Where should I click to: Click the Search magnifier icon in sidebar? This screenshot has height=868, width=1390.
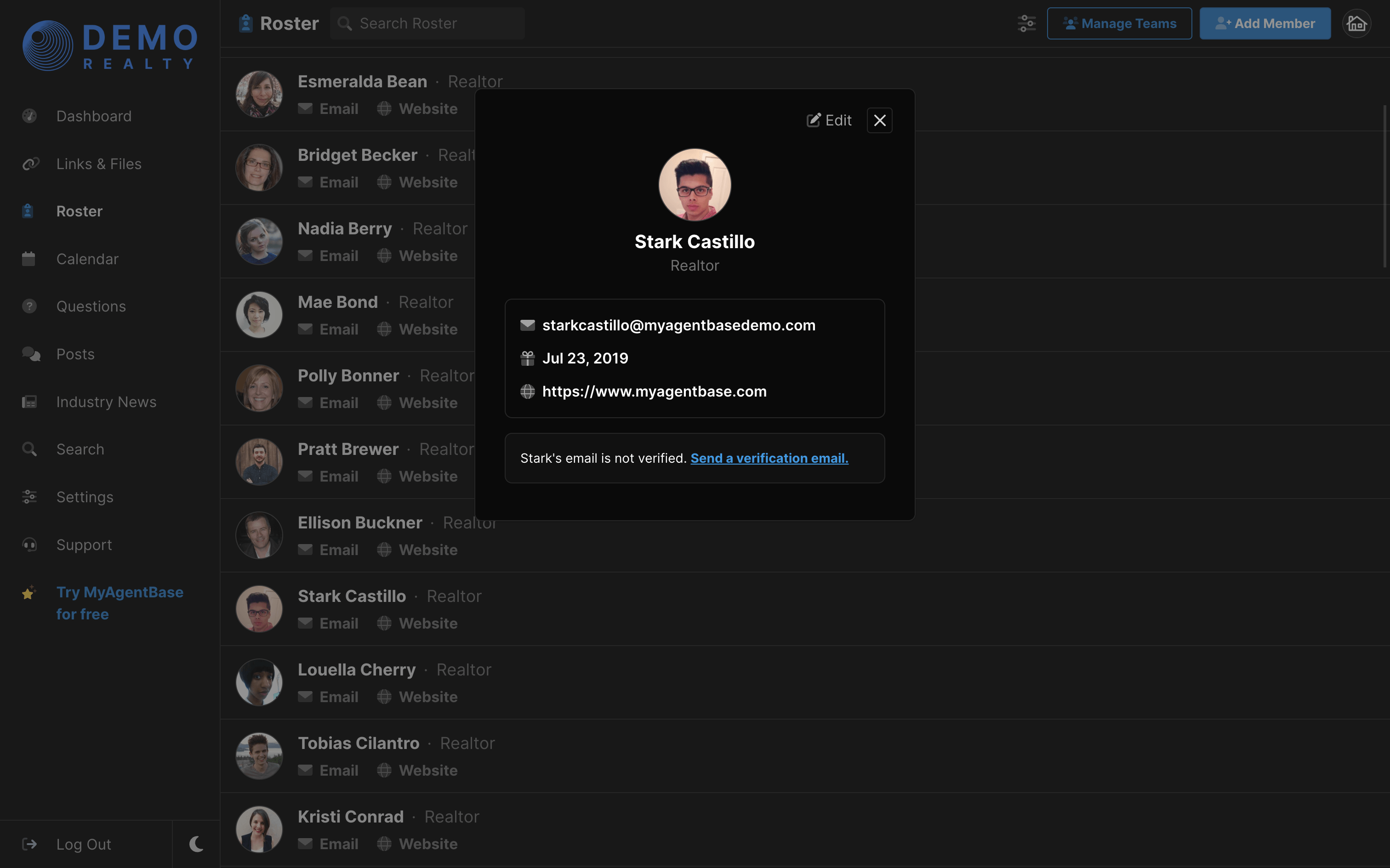point(29,449)
